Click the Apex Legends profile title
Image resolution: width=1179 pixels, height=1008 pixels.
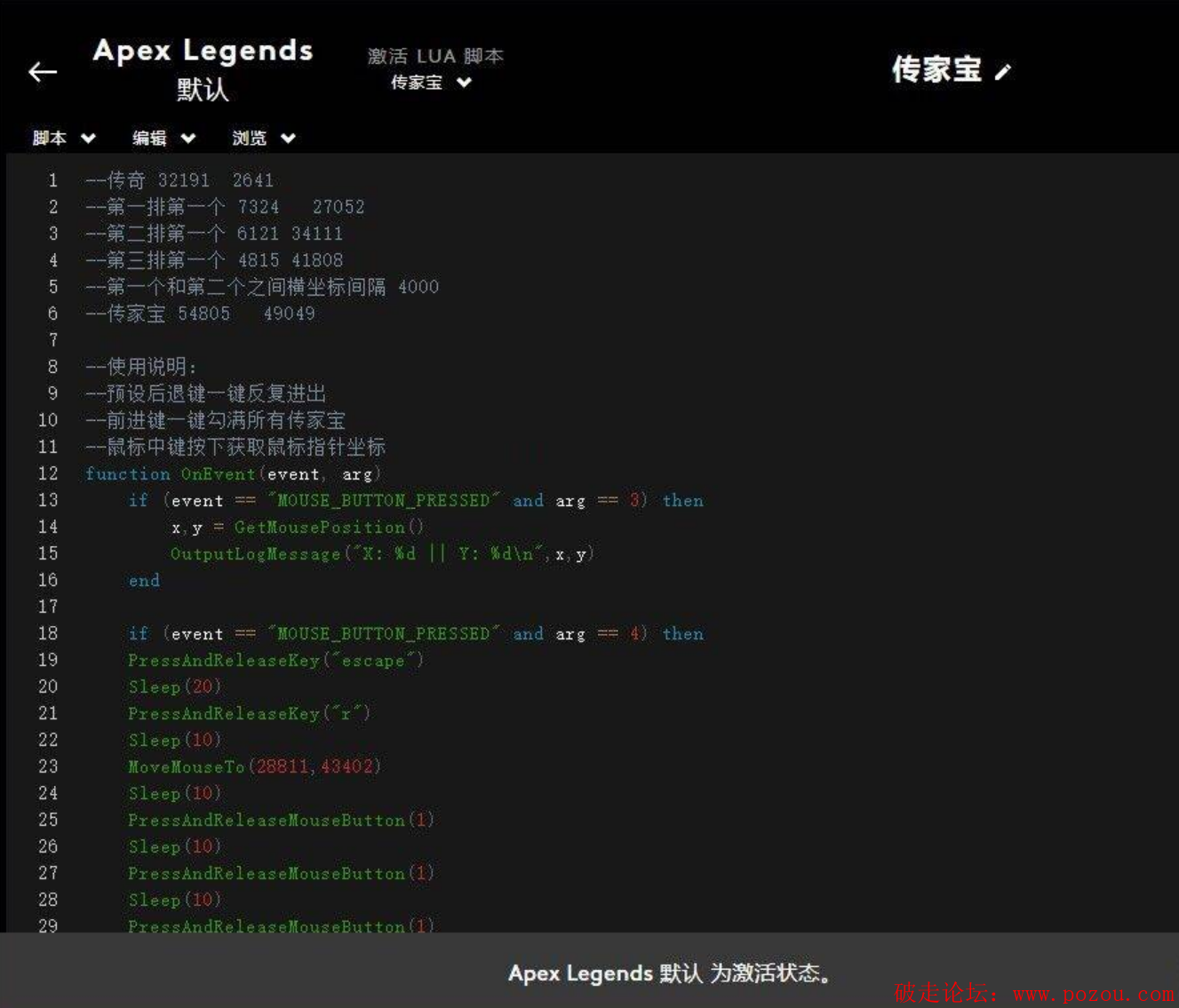203,51
